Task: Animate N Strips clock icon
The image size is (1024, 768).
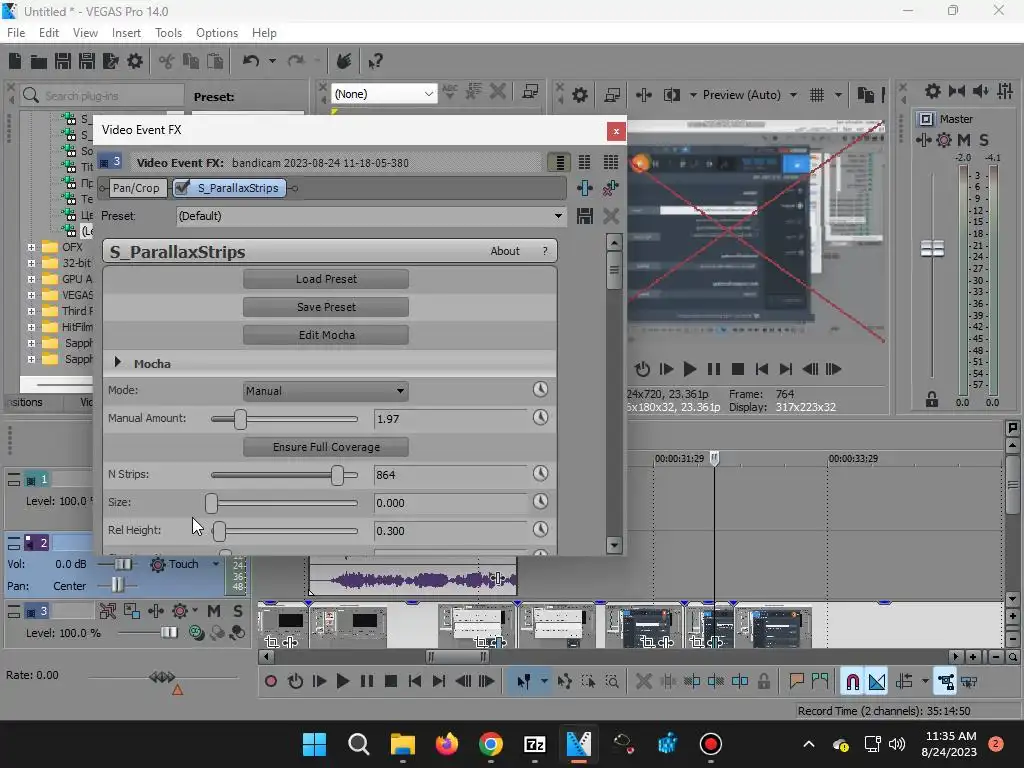Action: (x=540, y=473)
